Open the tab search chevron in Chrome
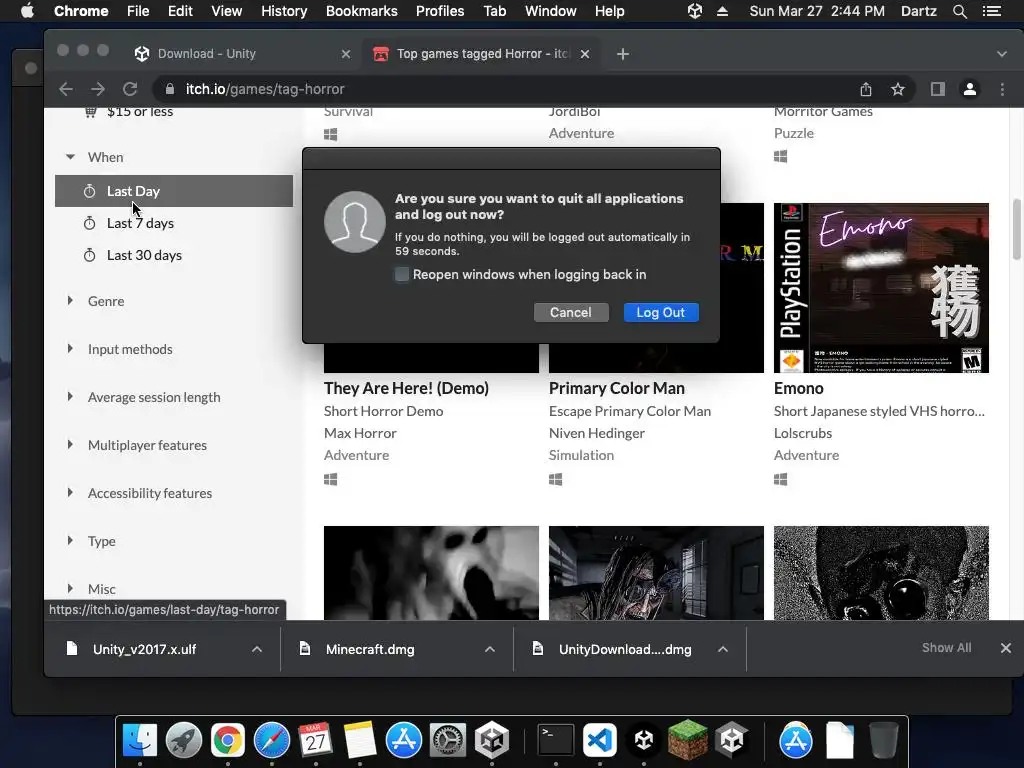This screenshot has width=1024, height=768. pos(1002,54)
